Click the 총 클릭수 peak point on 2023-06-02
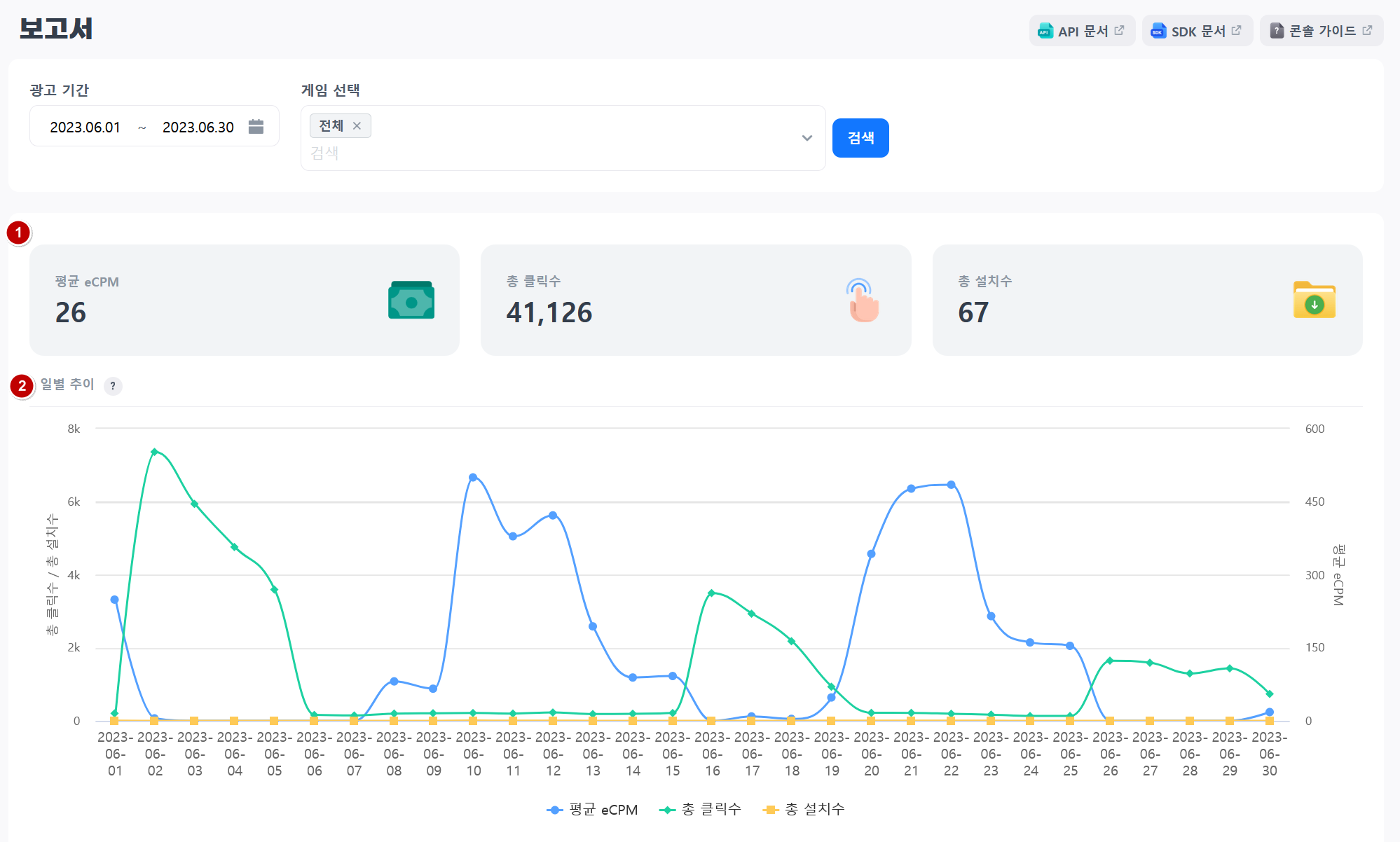The height and width of the screenshot is (842, 1400). (154, 452)
